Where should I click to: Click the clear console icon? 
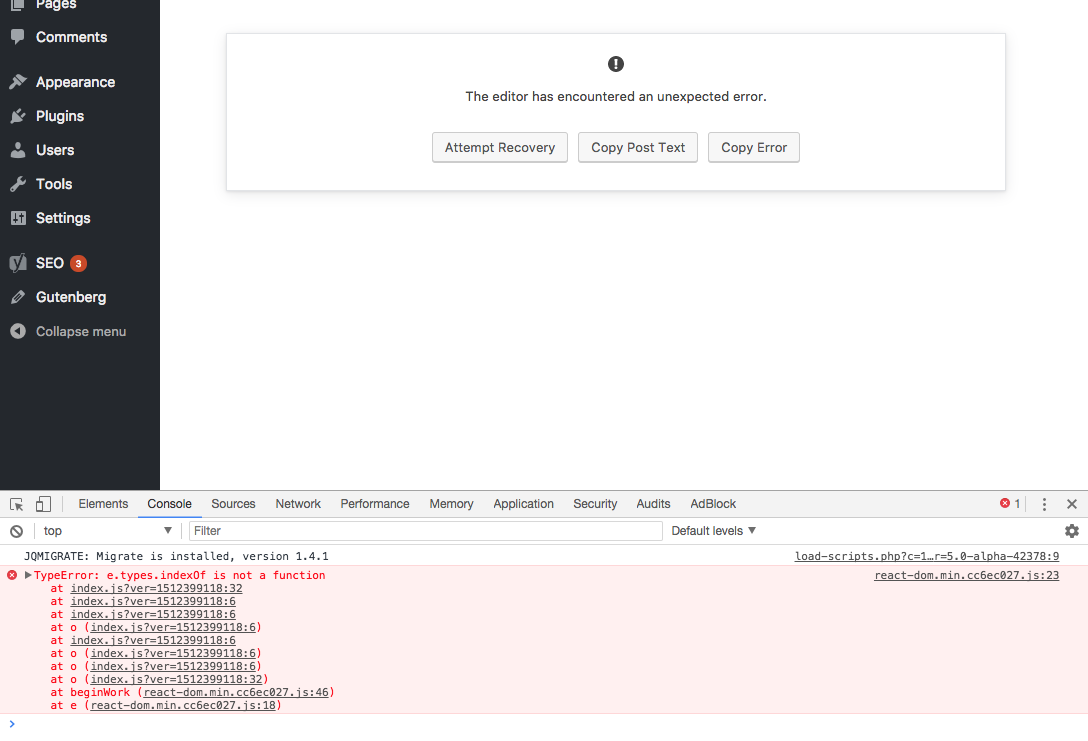pos(17,531)
